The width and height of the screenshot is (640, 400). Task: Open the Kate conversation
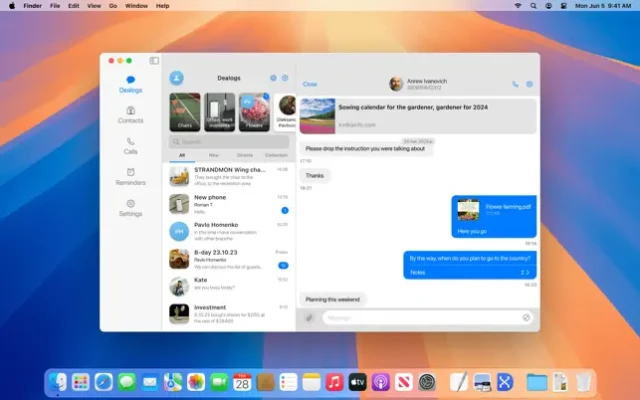(x=229, y=287)
